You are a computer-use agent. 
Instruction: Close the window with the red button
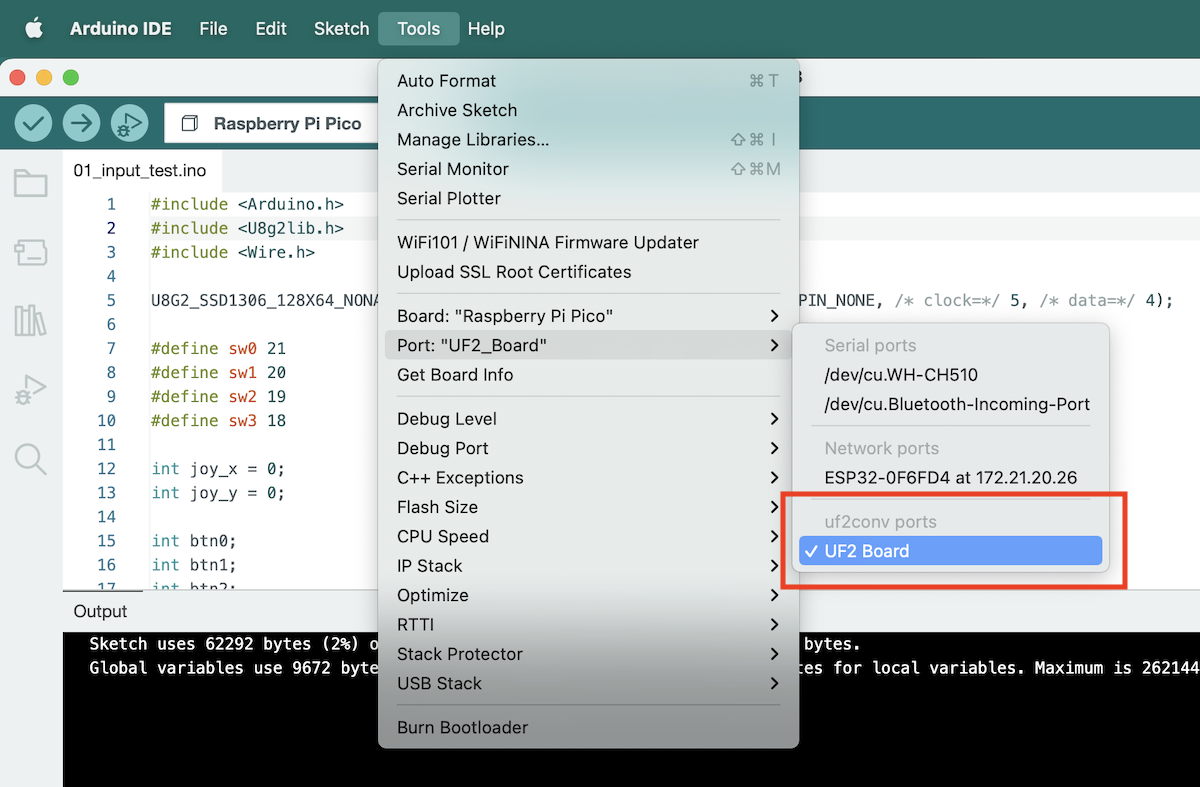coord(17,77)
